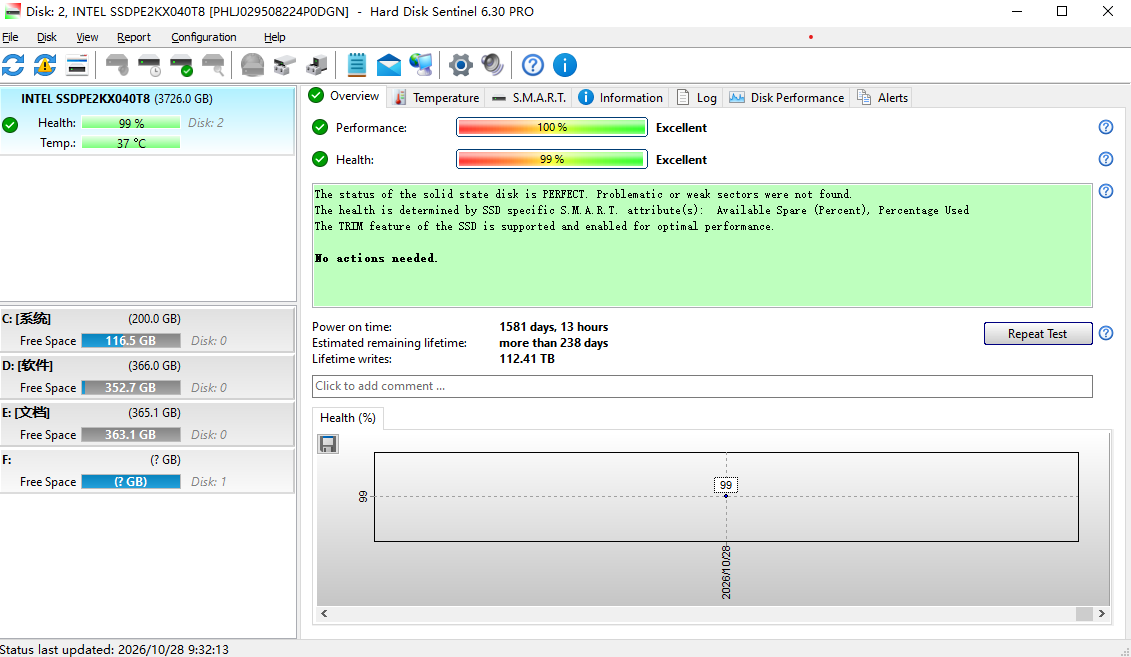The width and height of the screenshot is (1131, 657).
Task: Click power on time '1581 days, 13 hours'
Action: point(553,327)
